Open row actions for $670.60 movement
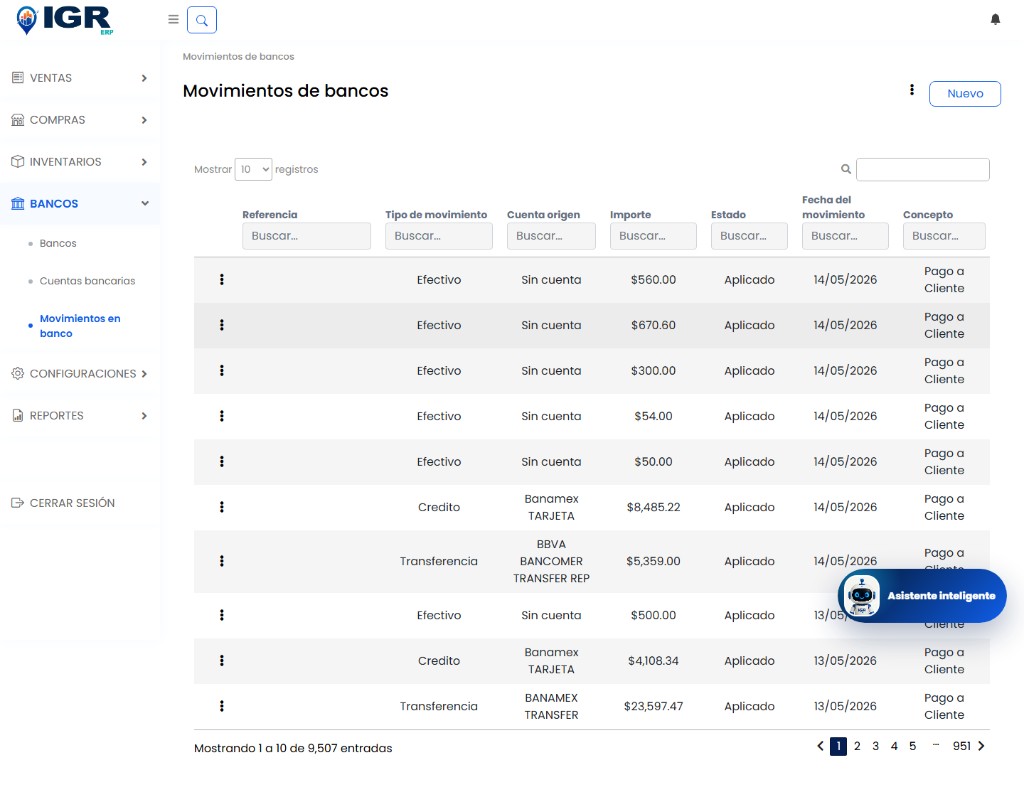Image resolution: width=1024 pixels, height=797 pixels. click(222, 325)
